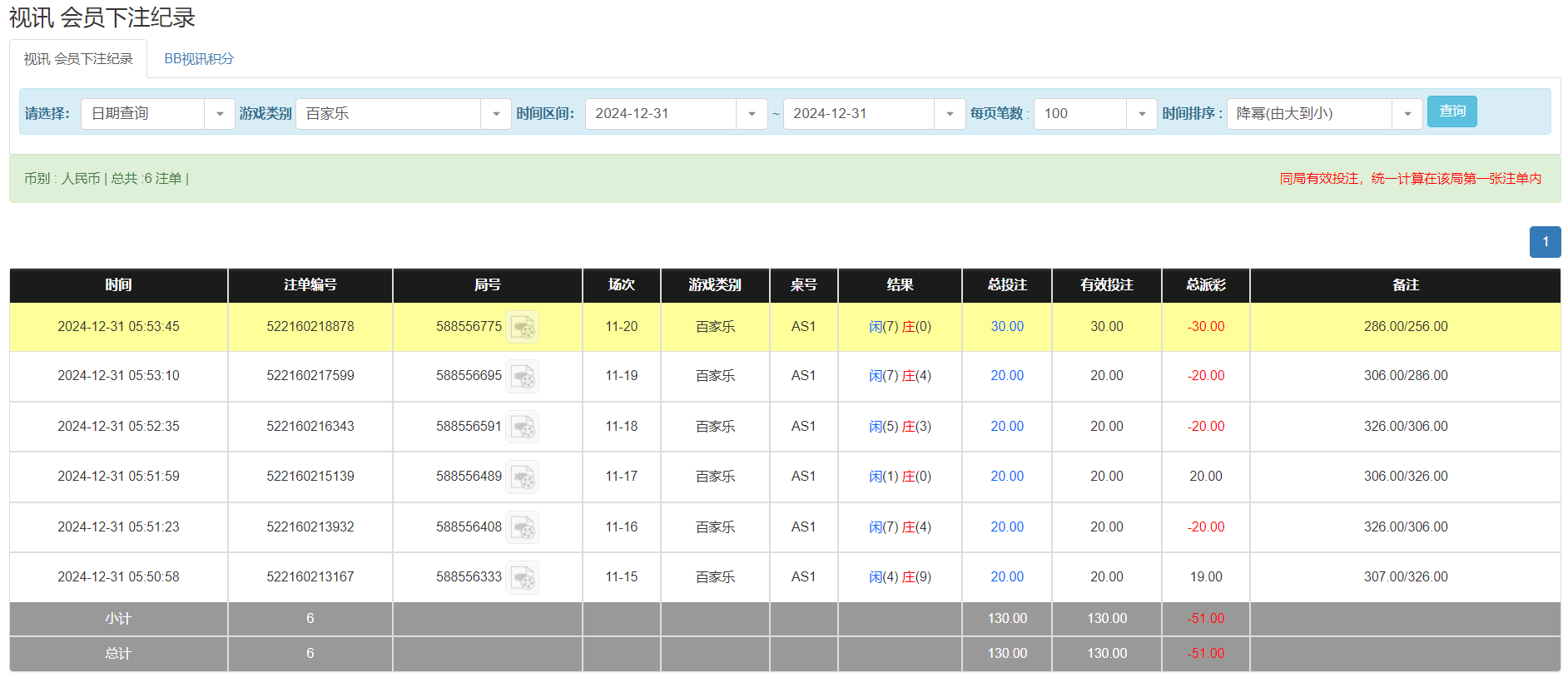This screenshot has height=692, width=1568.
Task: Open the 百家乐 game type dropdown
Action: (496, 114)
